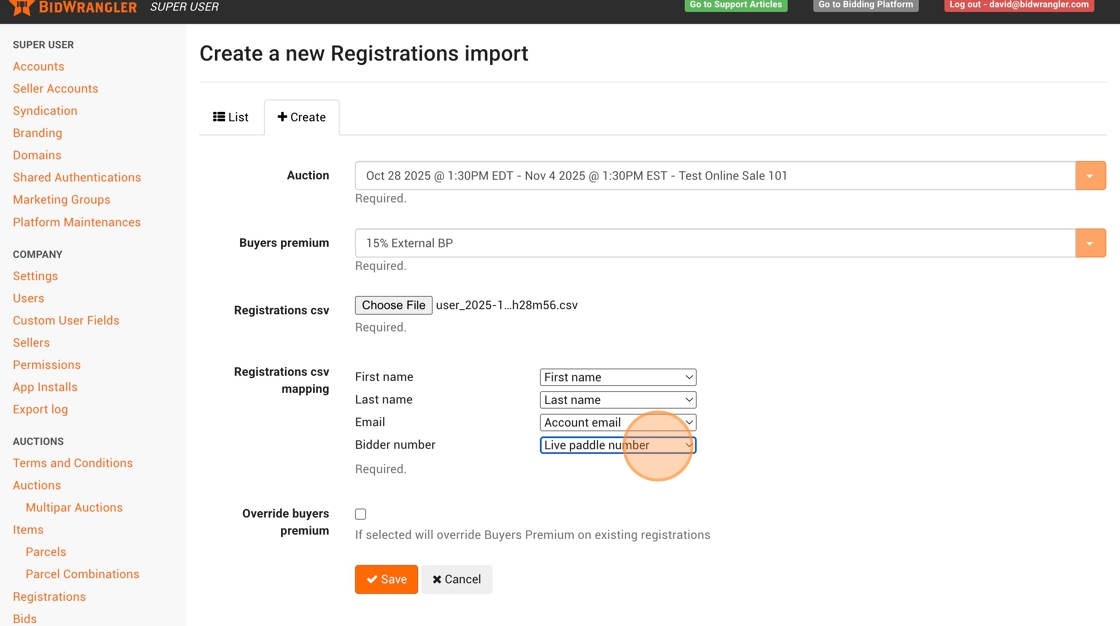The width and height of the screenshot is (1120, 626).
Task: Go to Support Articles button
Action: pyautogui.click(x=736, y=5)
